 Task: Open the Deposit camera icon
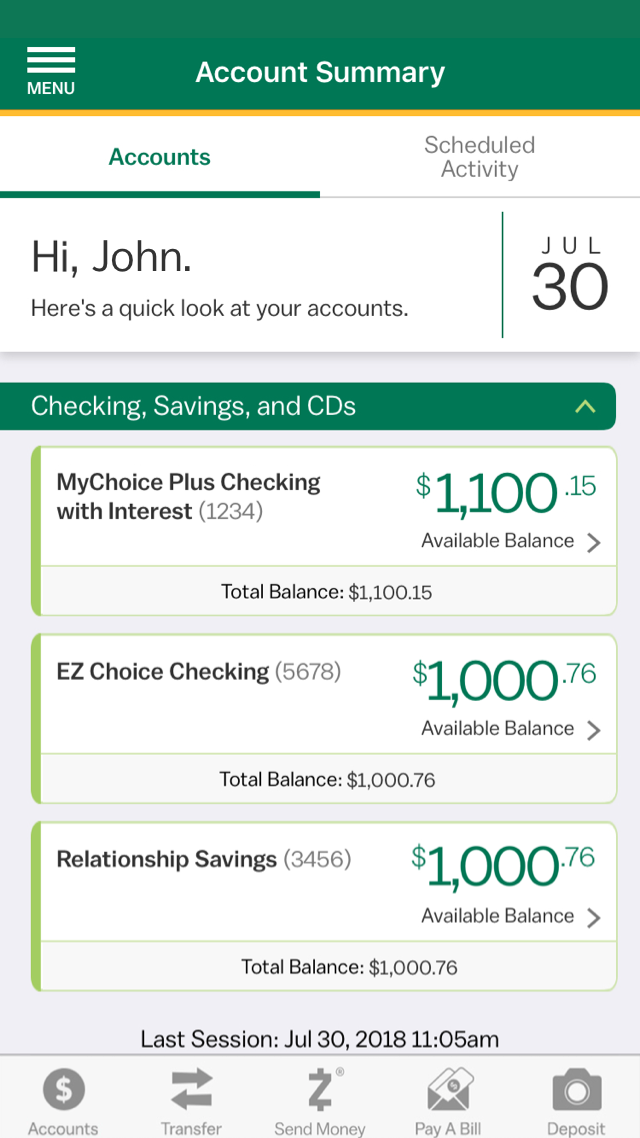coord(576,1089)
